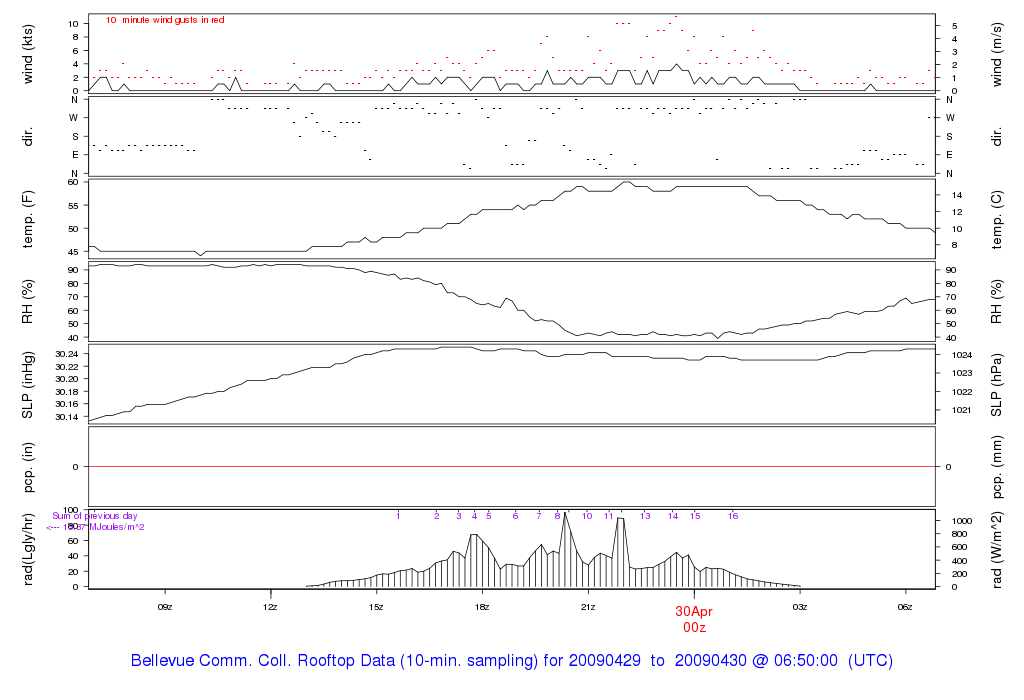Image resolution: width=1024 pixels, height=700 pixels.
Task: Click the purple 'Sum of previous day' note
Action: click(x=95, y=516)
